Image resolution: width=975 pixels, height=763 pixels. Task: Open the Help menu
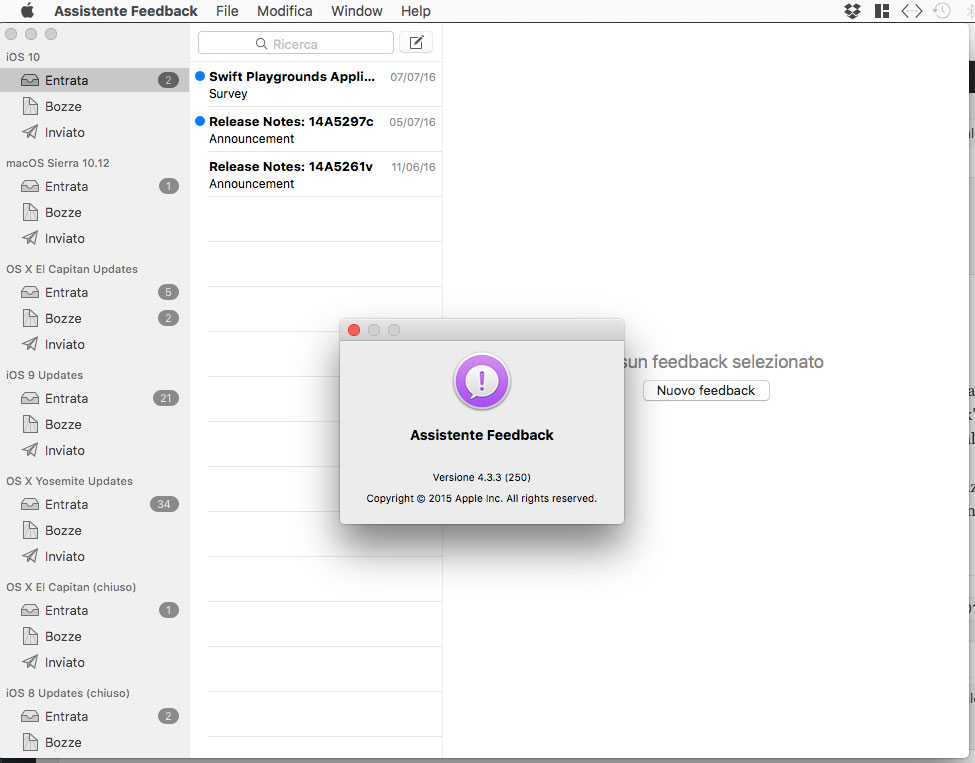[x=415, y=11]
